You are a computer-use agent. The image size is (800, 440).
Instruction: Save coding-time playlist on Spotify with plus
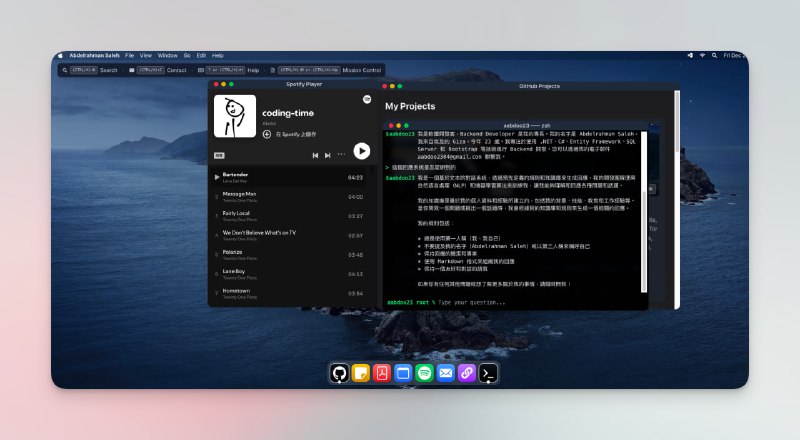pyautogui.click(x=267, y=133)
